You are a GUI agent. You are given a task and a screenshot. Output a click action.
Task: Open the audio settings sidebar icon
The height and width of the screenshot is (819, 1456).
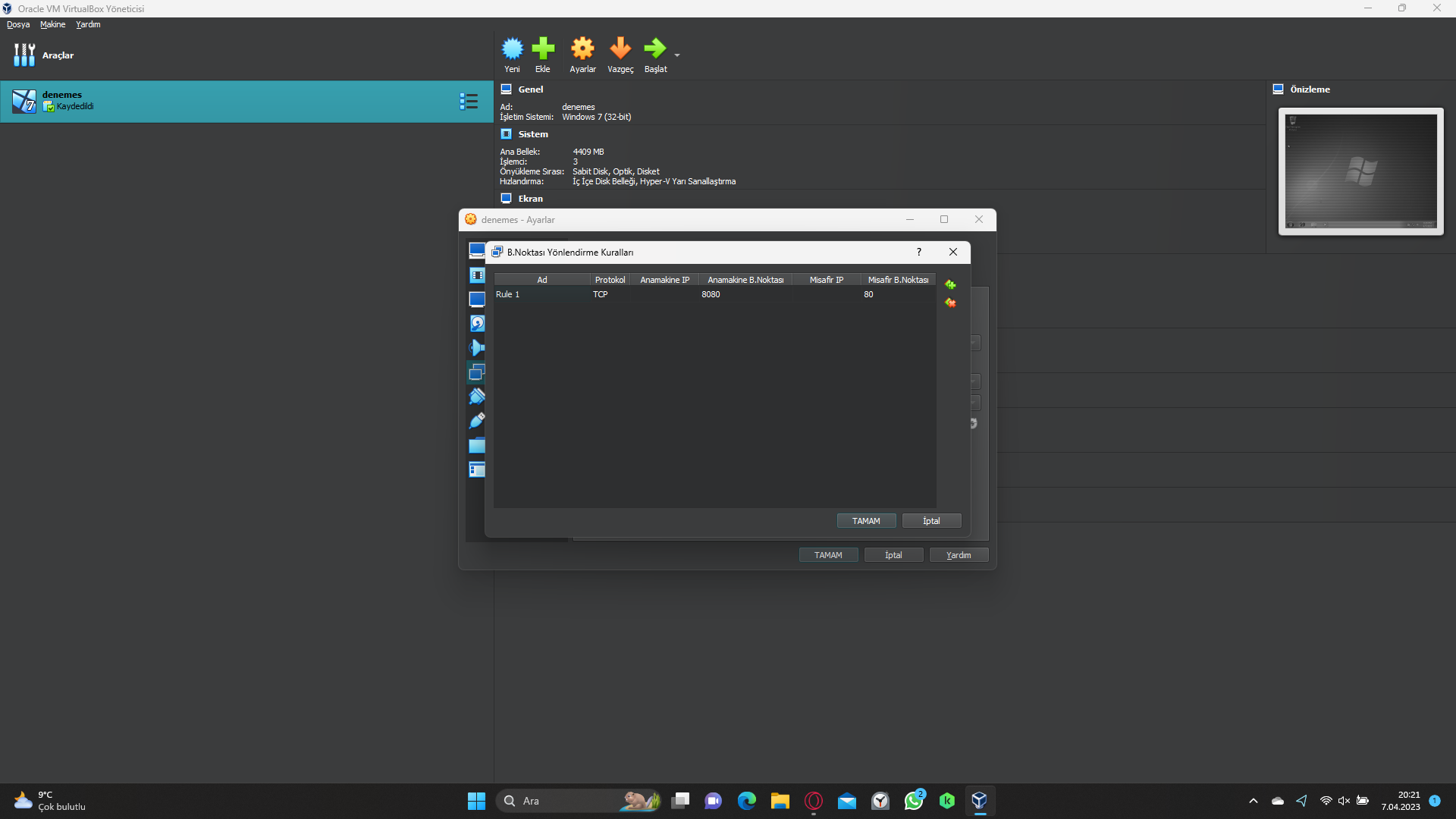tap(477, 348)
